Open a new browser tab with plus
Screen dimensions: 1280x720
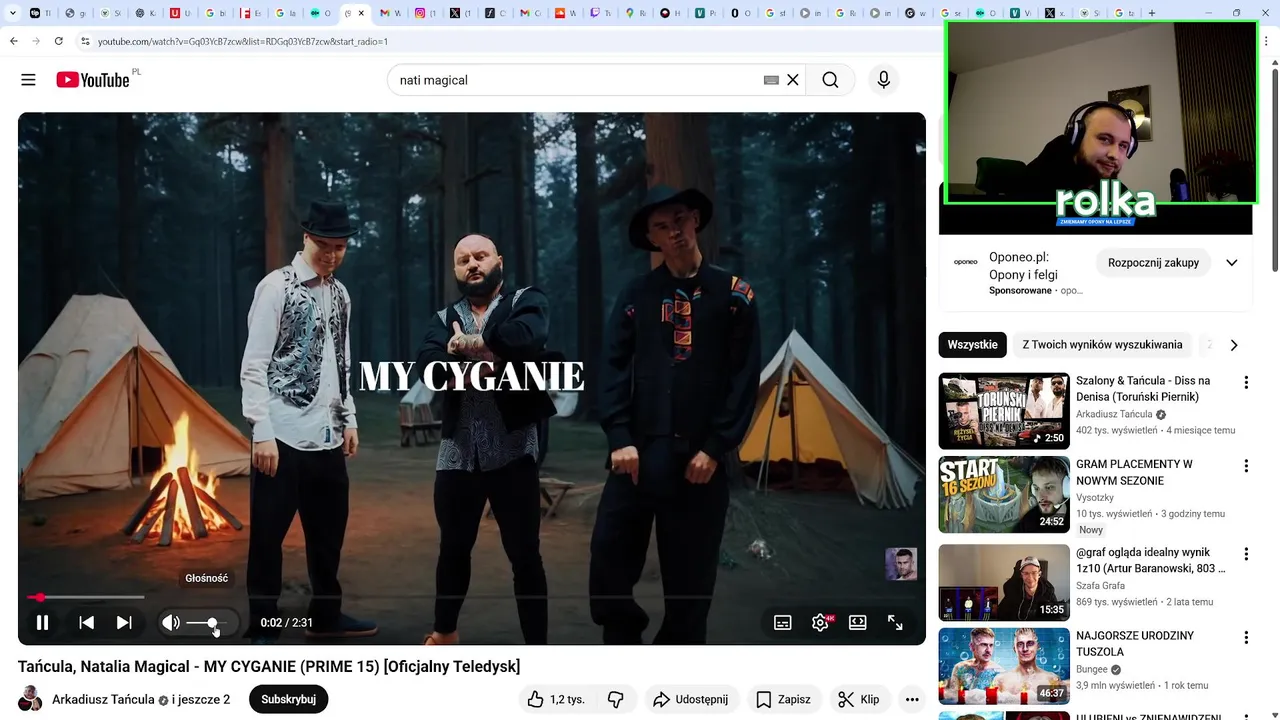[1152, 13]
